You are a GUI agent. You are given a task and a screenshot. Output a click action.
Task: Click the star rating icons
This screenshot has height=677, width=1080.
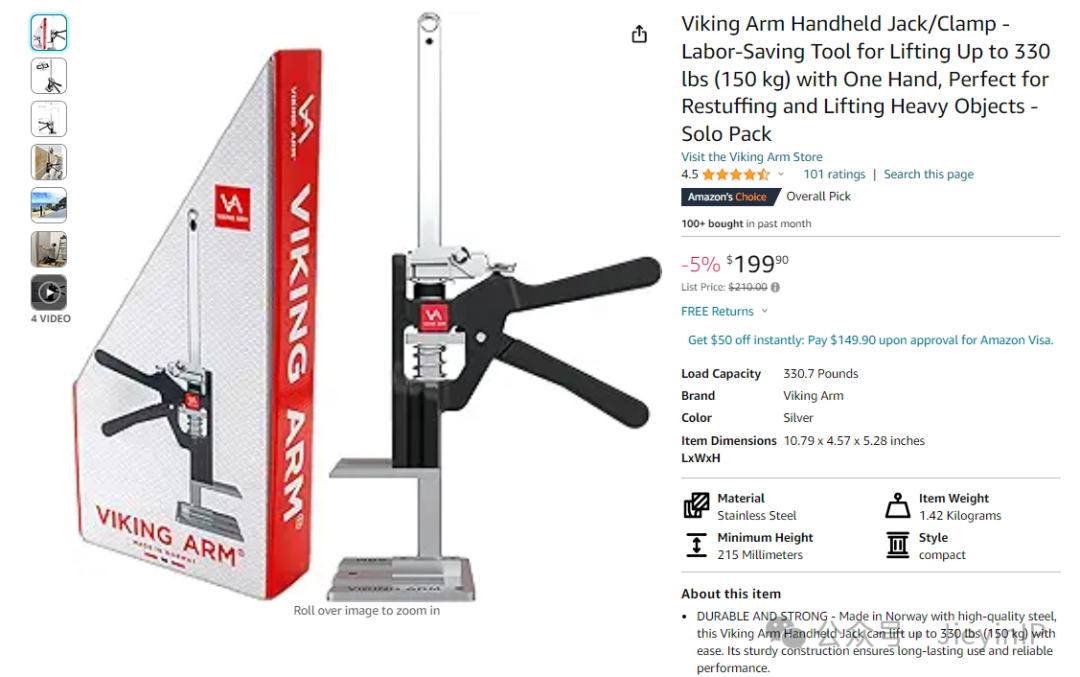tap(736, 175)
